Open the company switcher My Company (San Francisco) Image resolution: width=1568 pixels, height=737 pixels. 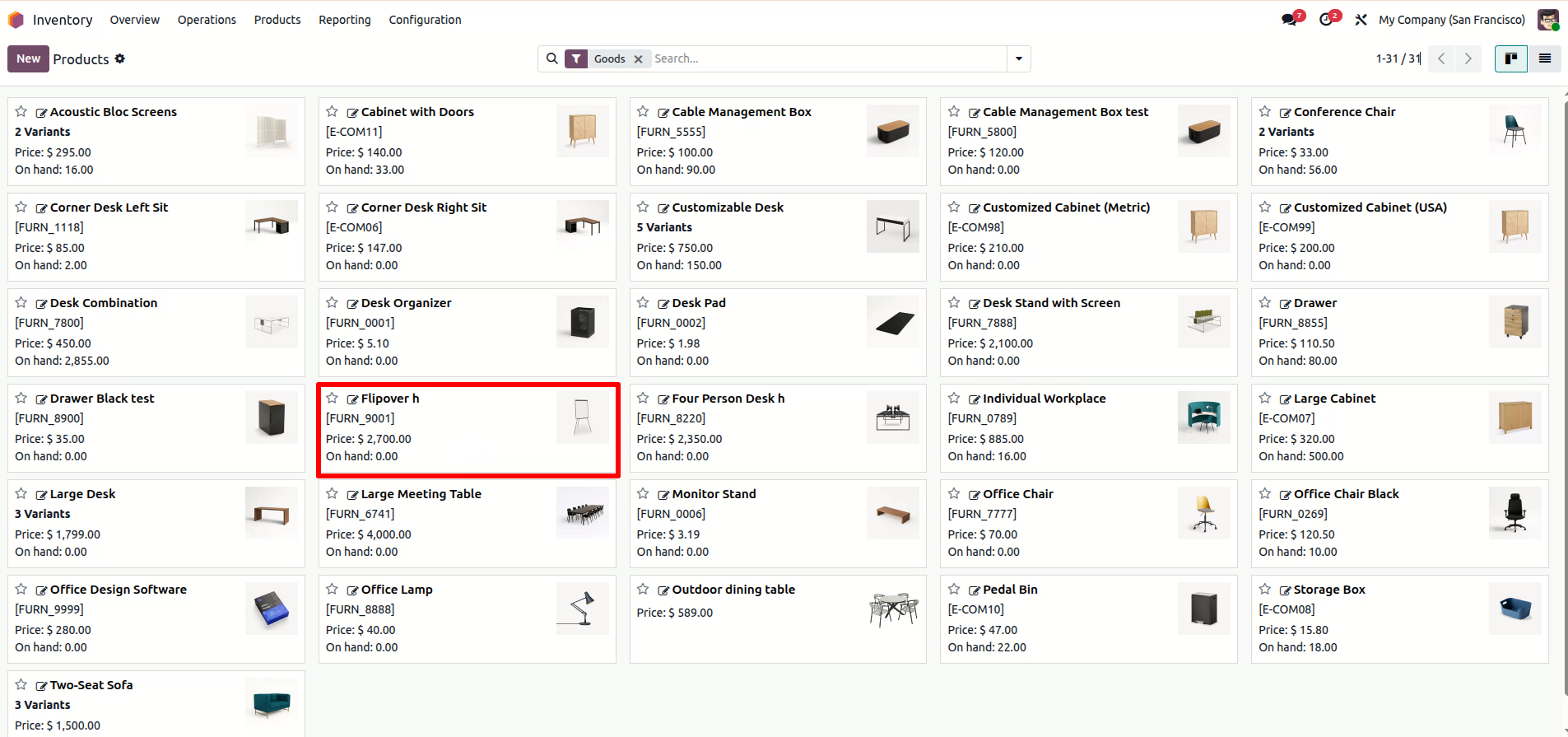1452,20
